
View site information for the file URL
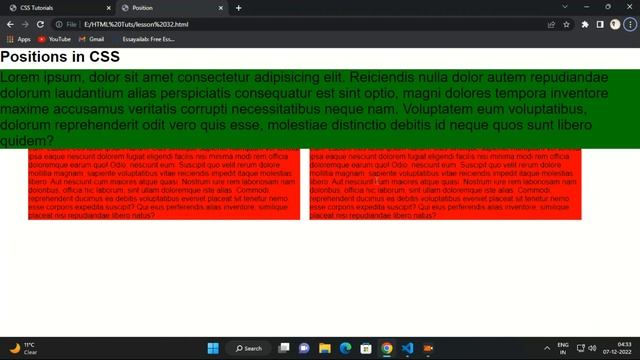tap(59, 24)
